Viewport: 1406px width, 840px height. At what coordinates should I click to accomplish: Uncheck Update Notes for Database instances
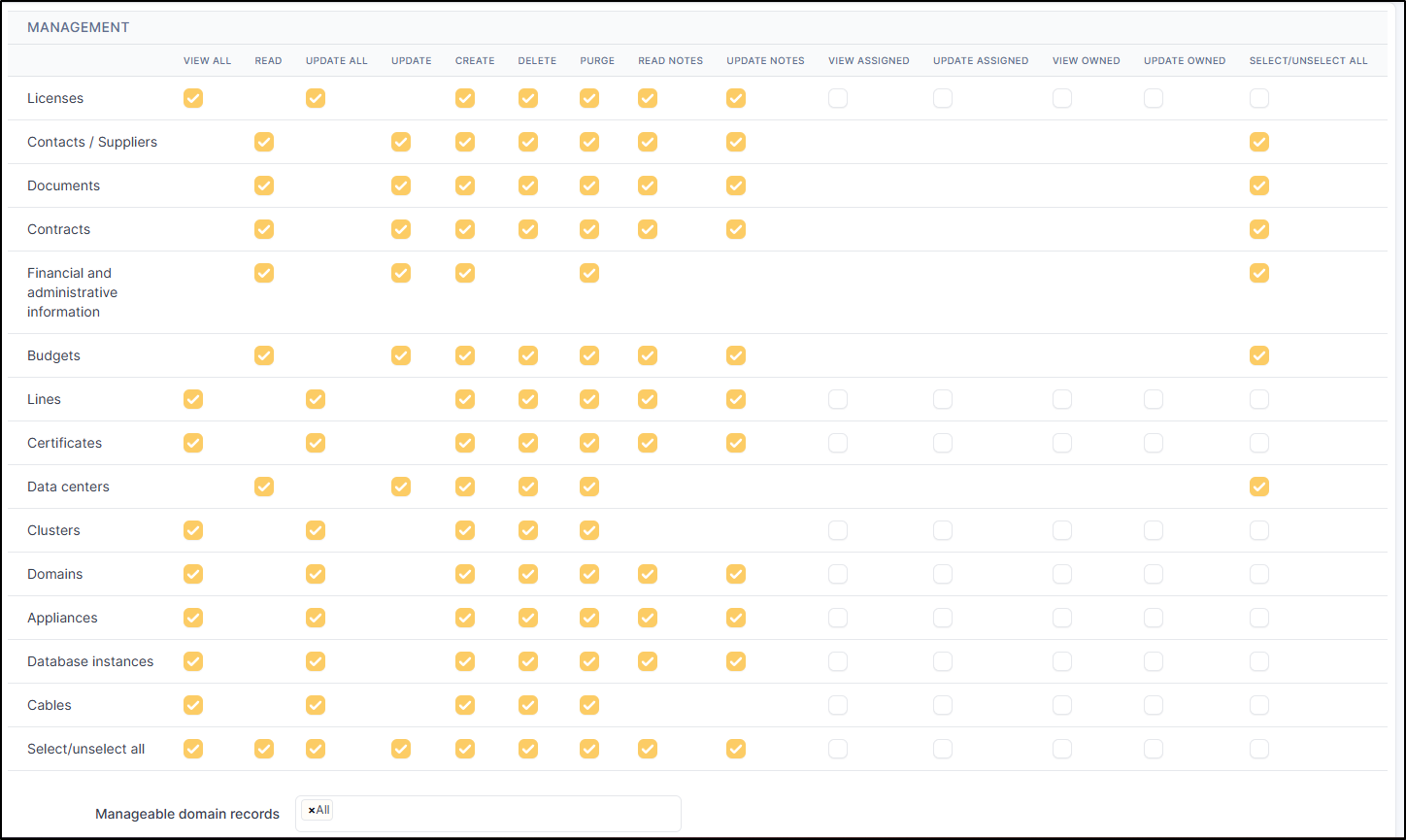736,661
